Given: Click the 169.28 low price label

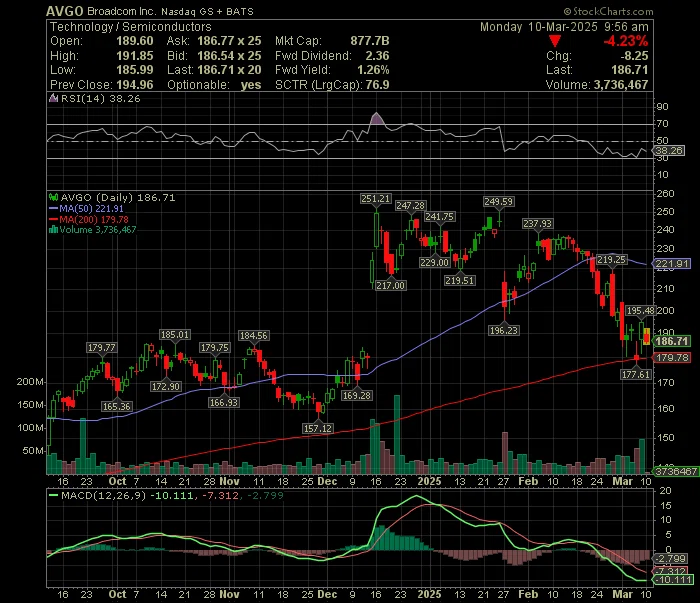Looking at the screenshot, I should point(356,395).
